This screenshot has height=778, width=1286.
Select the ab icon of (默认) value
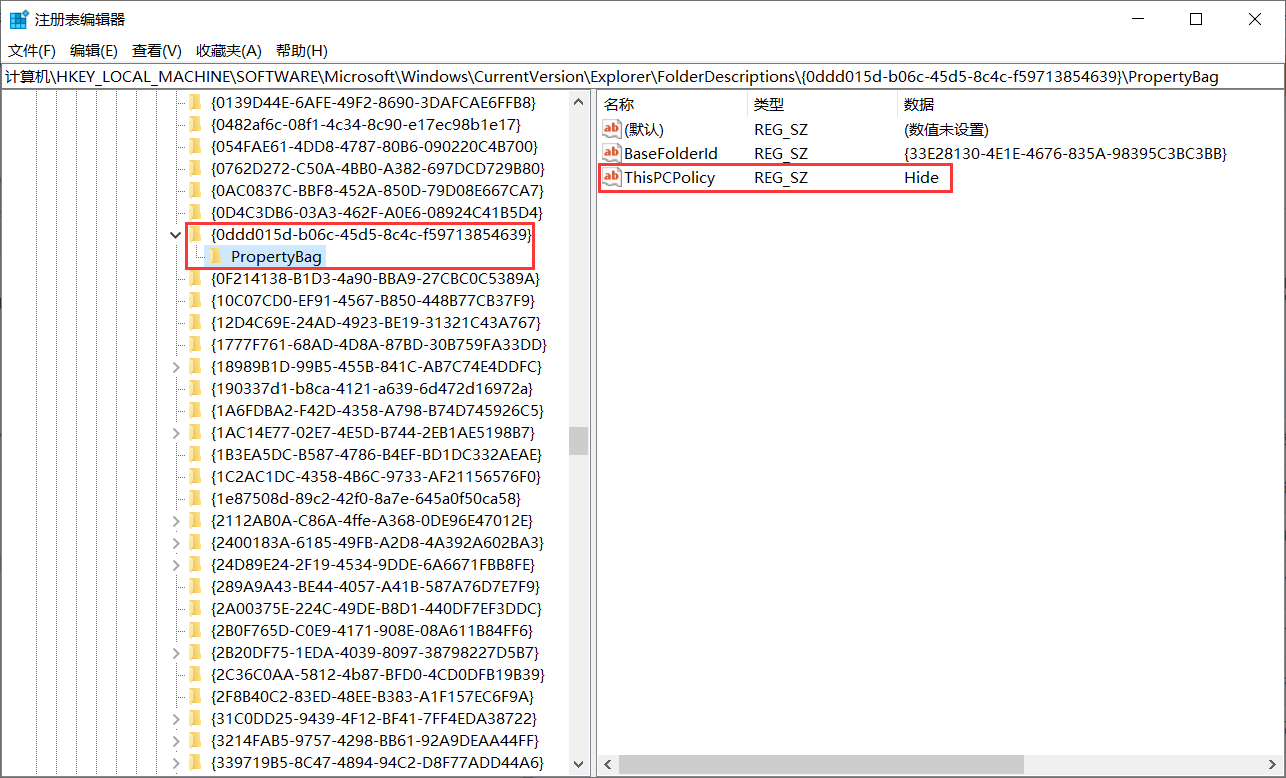(x=612, y=129)
